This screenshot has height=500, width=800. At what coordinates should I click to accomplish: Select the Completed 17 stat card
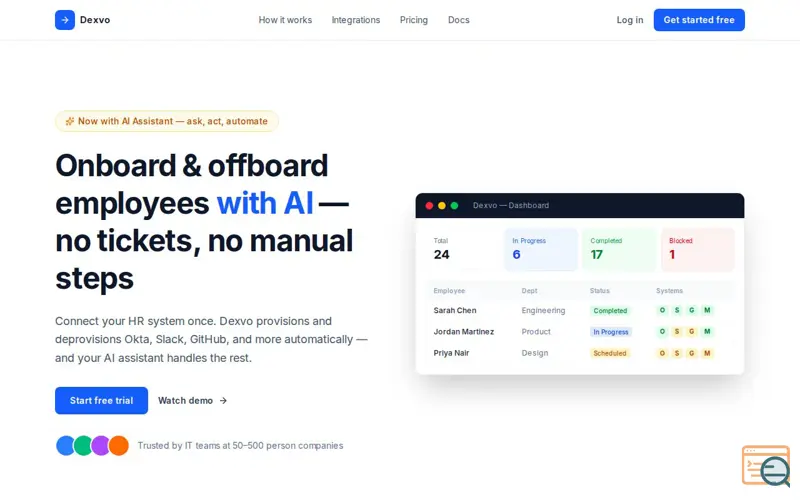(619, 249)
